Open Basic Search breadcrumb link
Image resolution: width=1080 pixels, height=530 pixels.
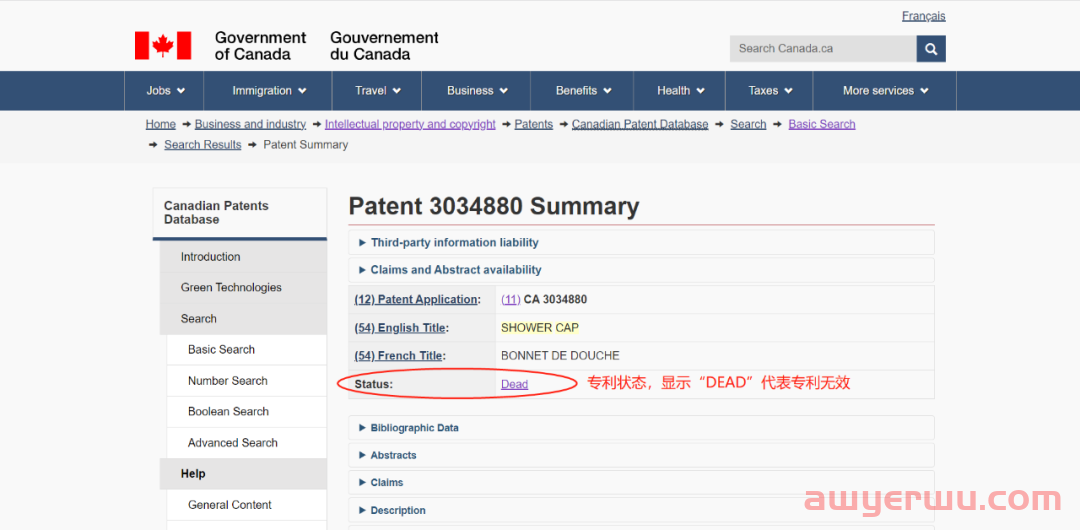(822, 124)
